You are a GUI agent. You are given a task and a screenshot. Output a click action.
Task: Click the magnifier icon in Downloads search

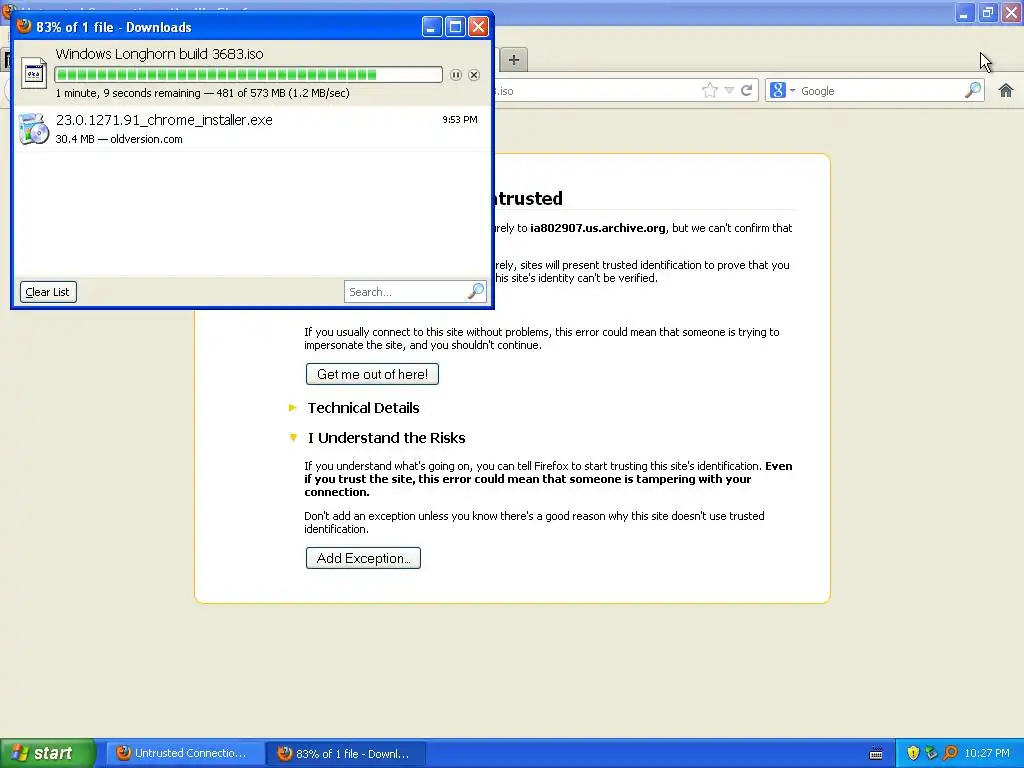tap(476, 291)
